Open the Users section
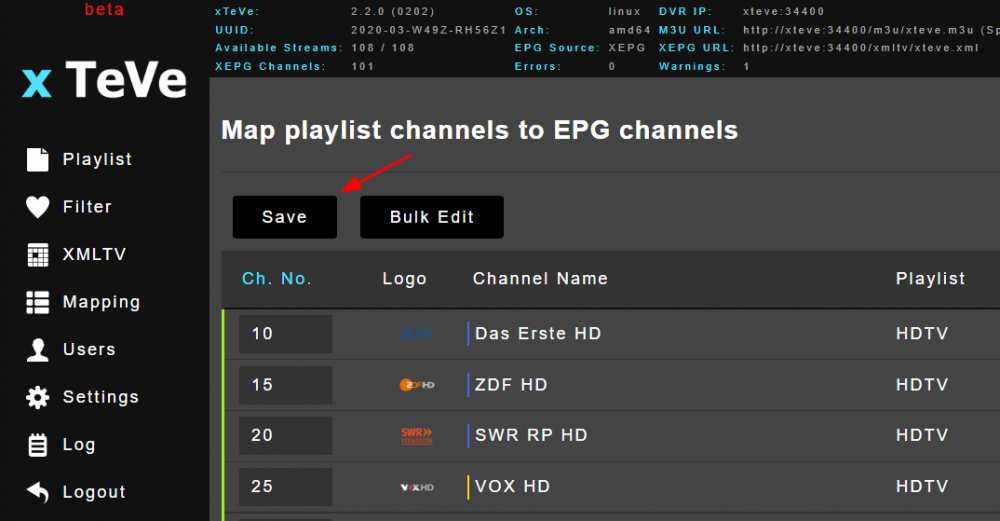The height and width of the screenshot is (521, 1000). (89, 349)
